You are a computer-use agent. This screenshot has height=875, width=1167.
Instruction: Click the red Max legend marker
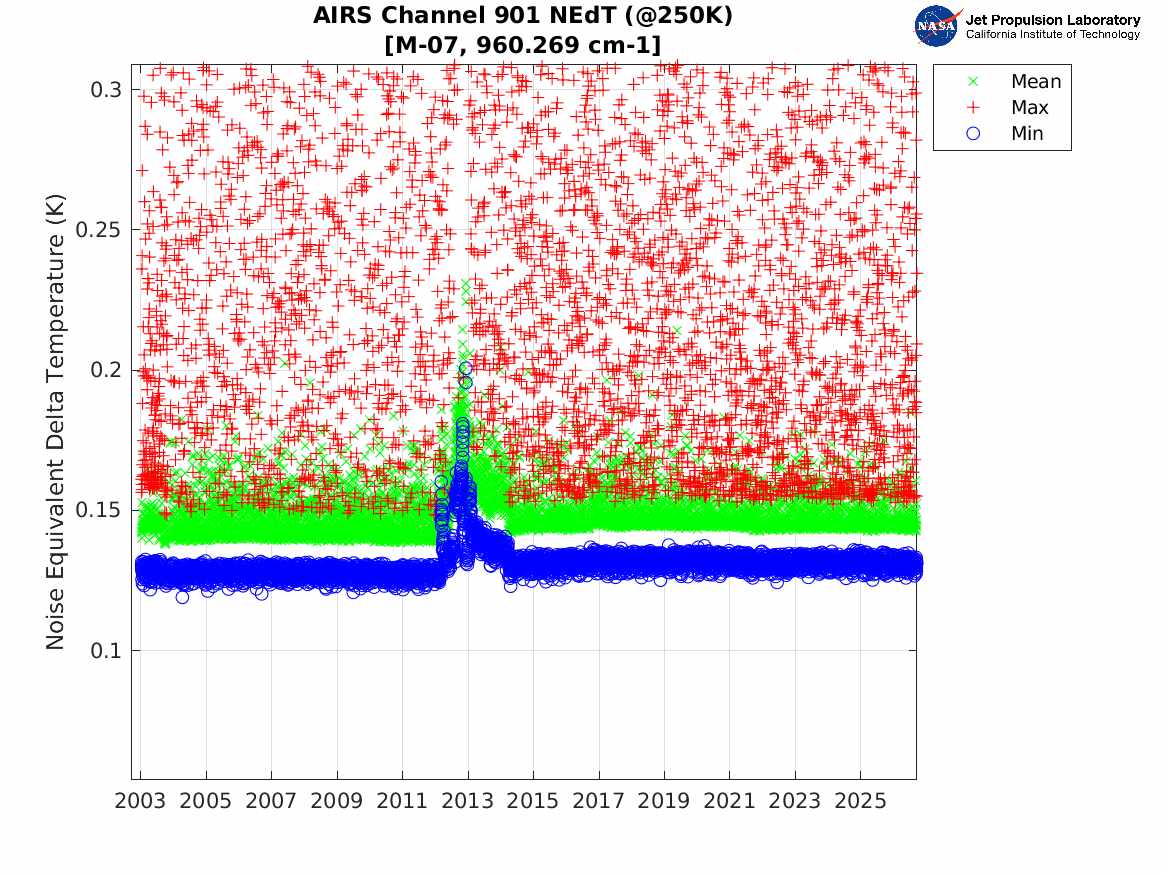[973, 108]
